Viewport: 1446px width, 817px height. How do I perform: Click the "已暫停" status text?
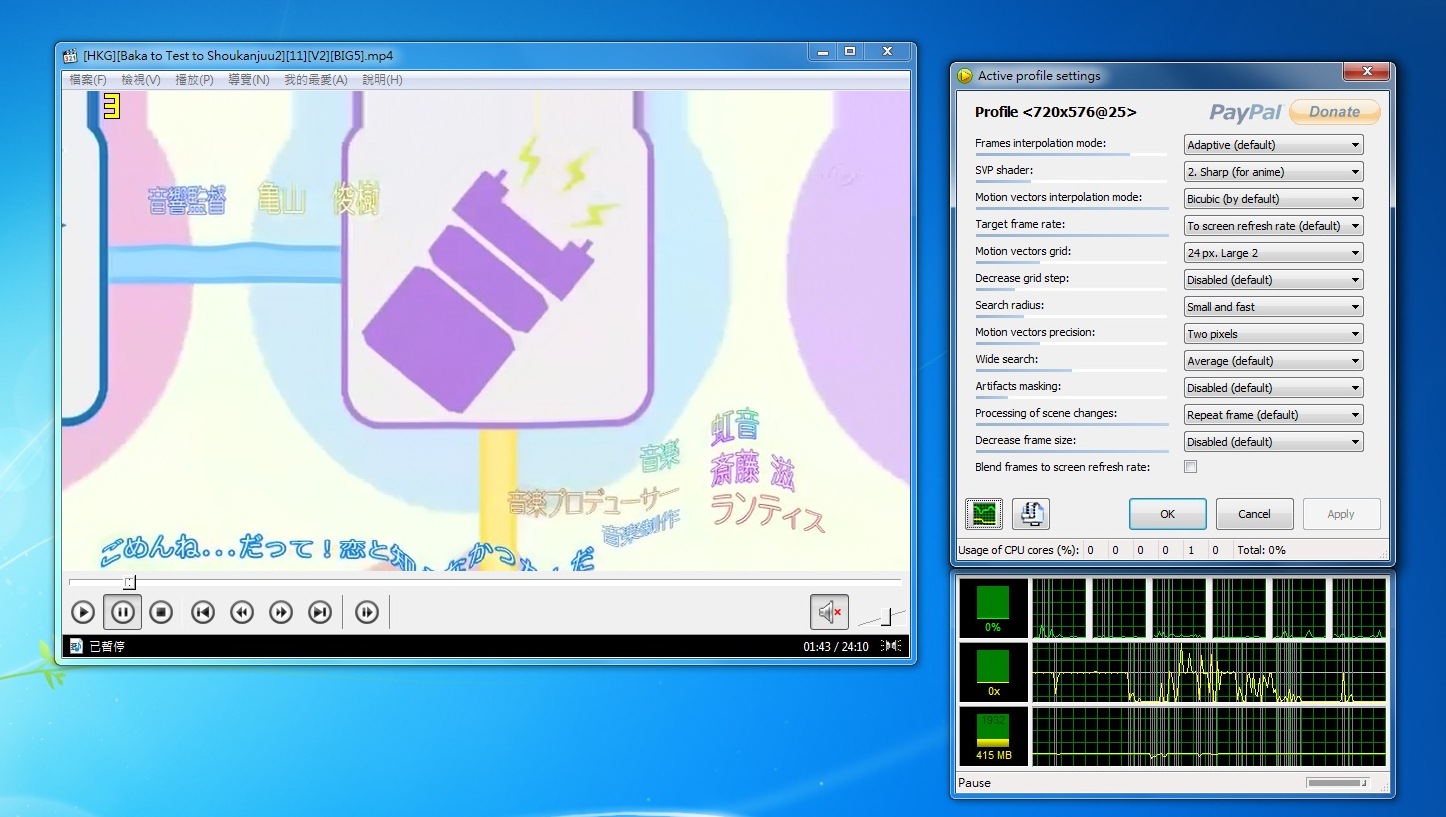coord(107,647)
